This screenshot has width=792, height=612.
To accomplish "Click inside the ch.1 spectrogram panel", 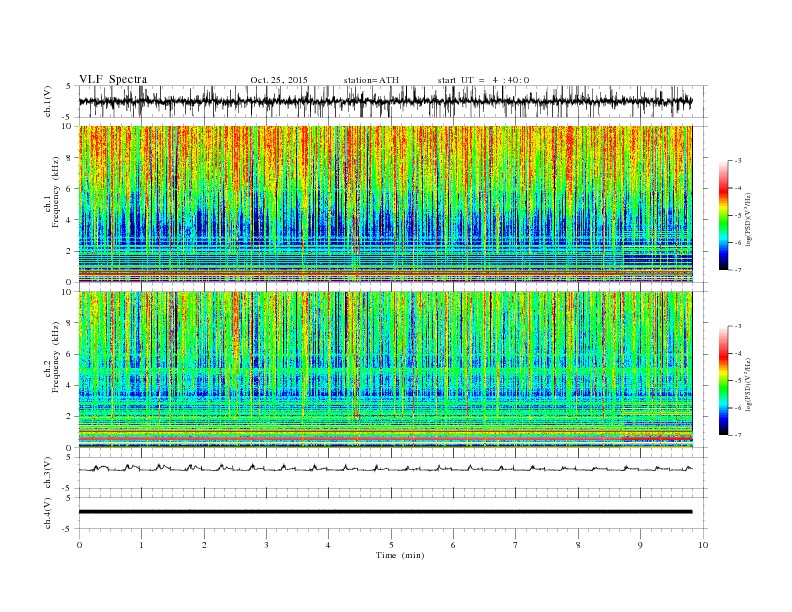I will click(x=385, y=204).
